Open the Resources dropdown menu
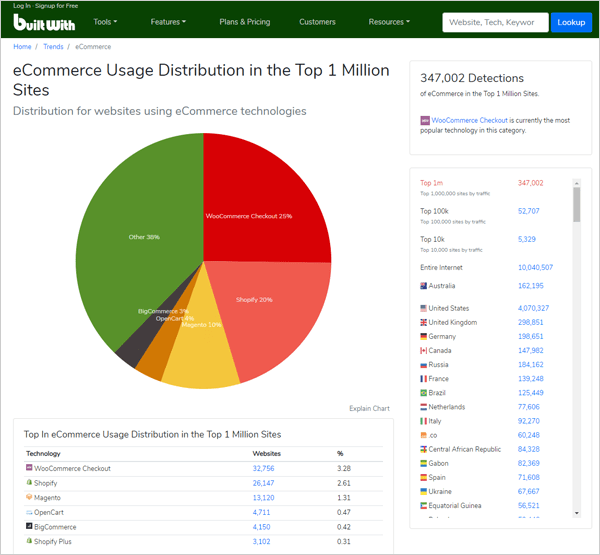600x555 pixels. 389,22
